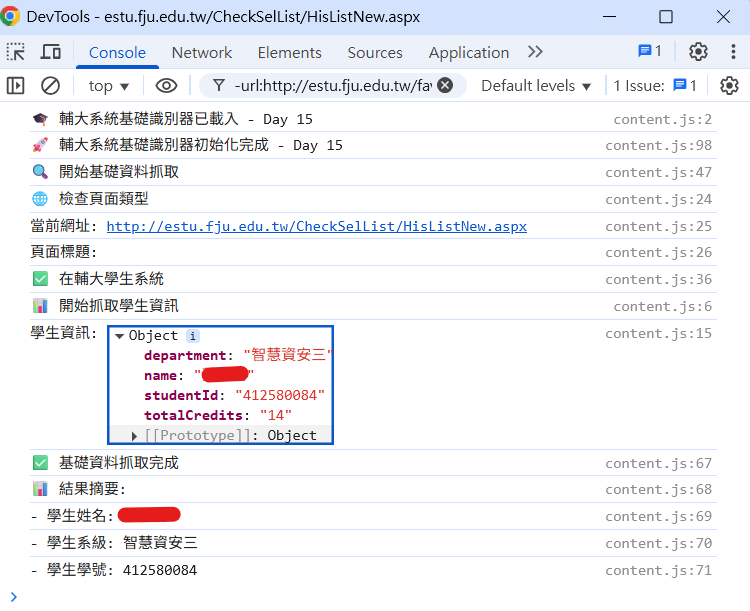Open the top context dropdown

109,86
